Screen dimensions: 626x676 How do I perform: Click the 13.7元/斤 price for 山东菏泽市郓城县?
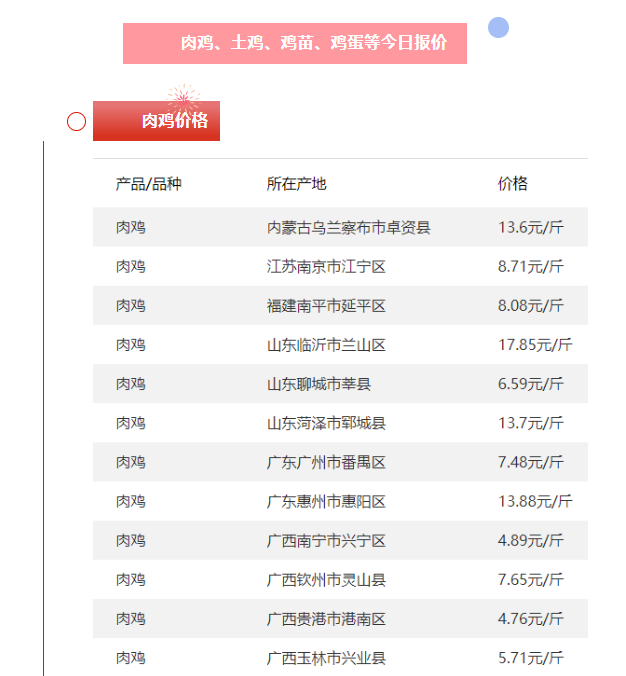click(530, 423)
